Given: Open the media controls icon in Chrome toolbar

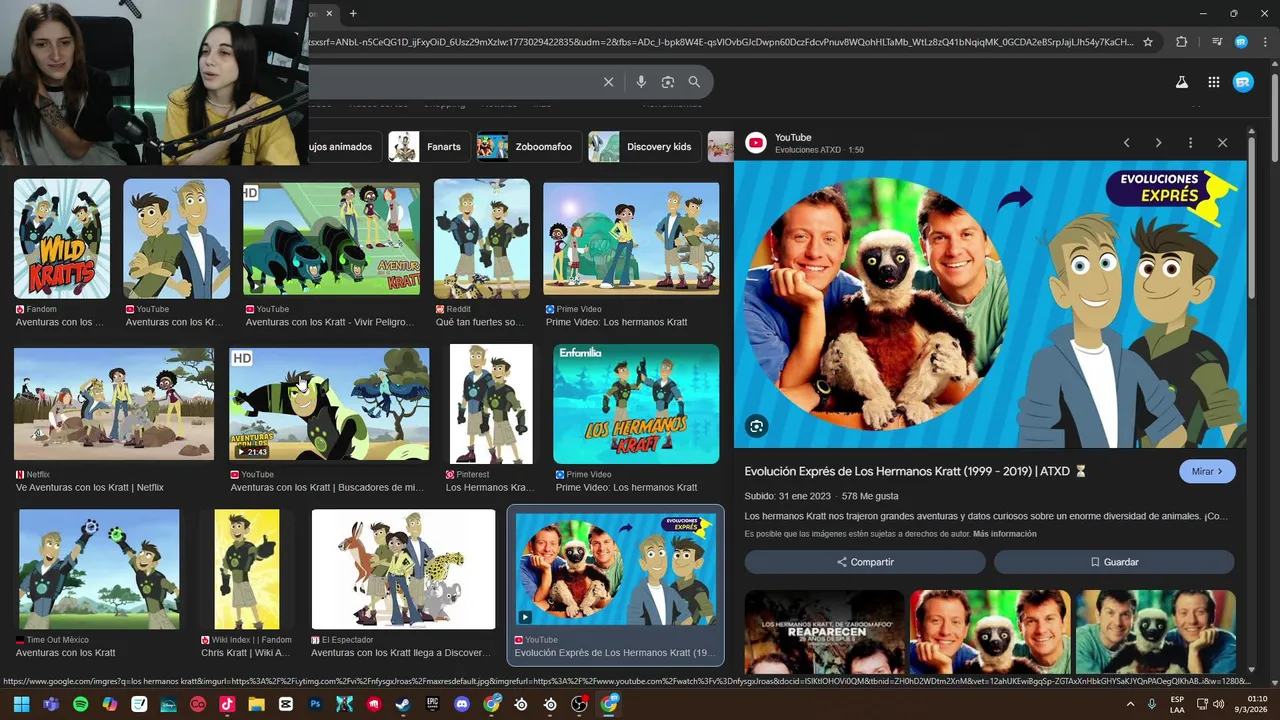Looking at the screenshot, I should [x=1217, y=42].
